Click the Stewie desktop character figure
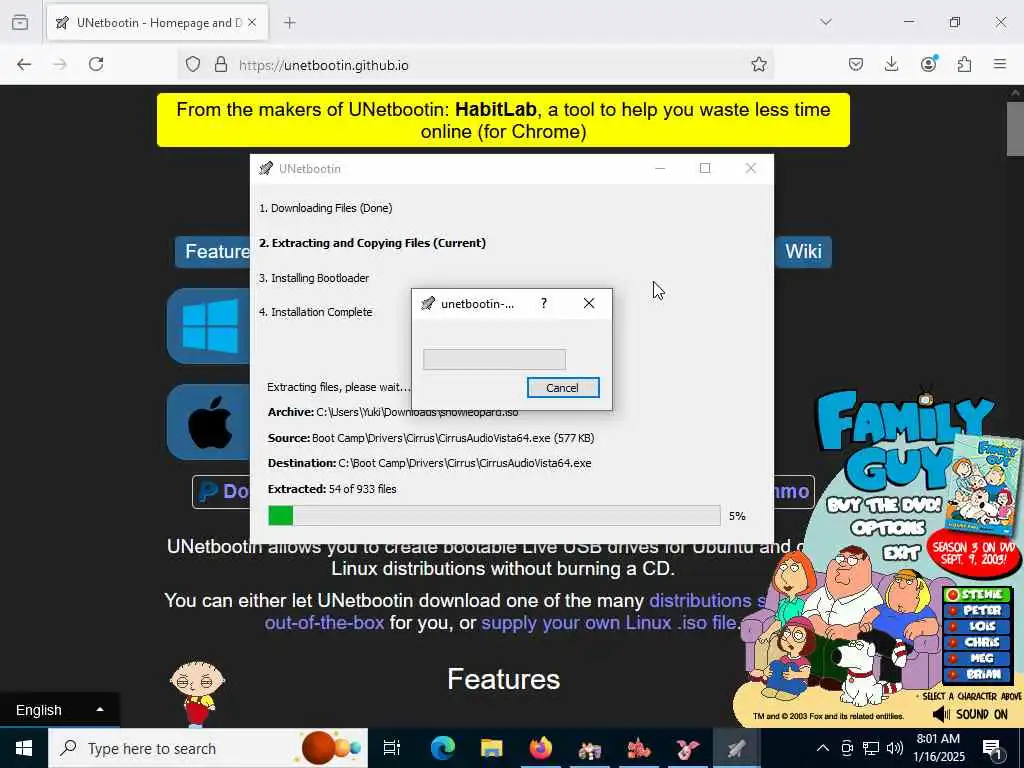 click(x=197, y=692)
